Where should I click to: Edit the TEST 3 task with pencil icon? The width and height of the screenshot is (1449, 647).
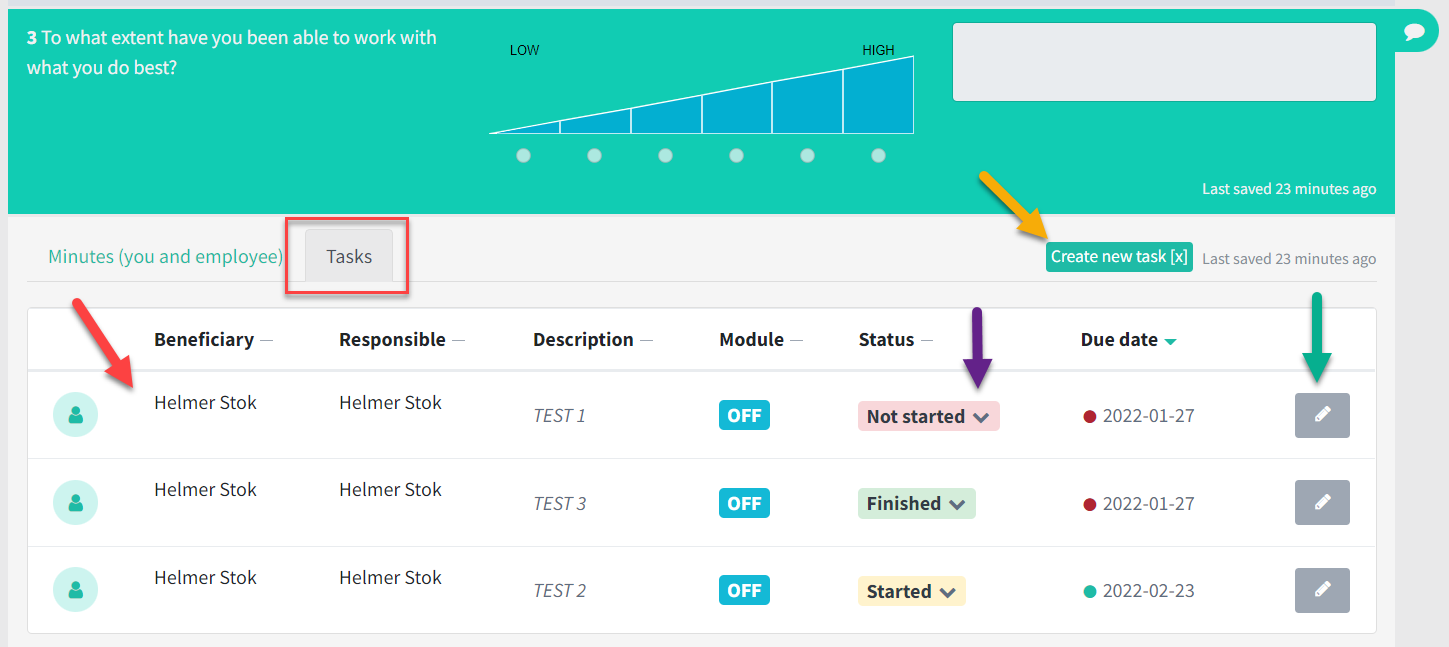[x=1322, y=502]
